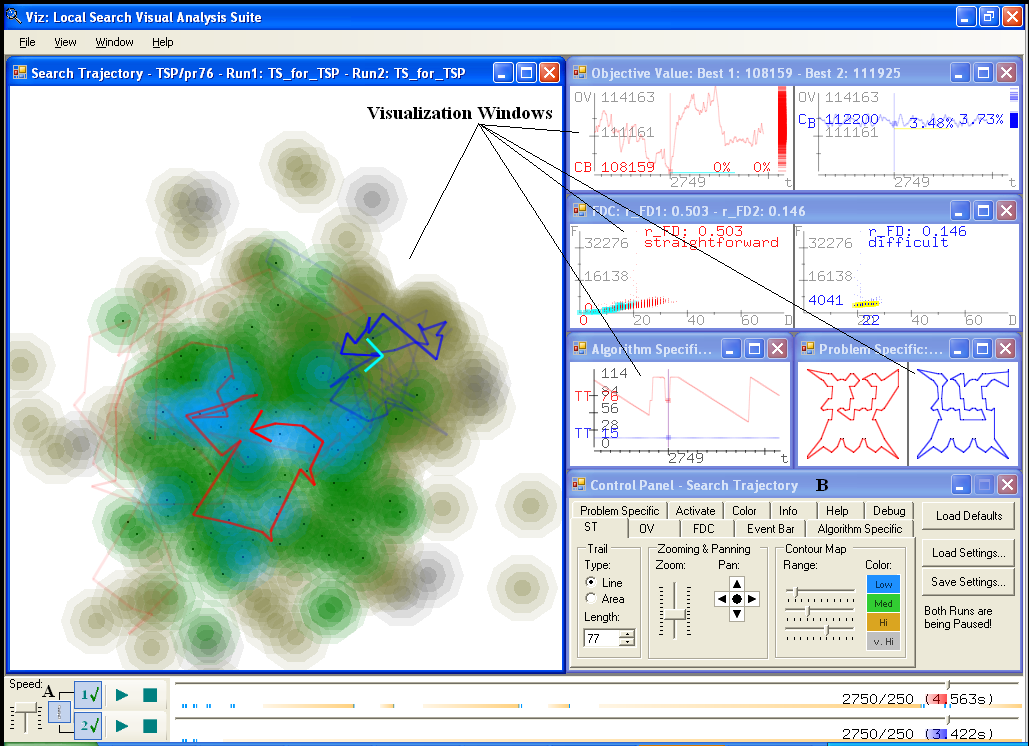This screenshot has height=746, width=1029.
Task: Click the blue tour thumbnail in Problem Specific
Action: (963, 413)
